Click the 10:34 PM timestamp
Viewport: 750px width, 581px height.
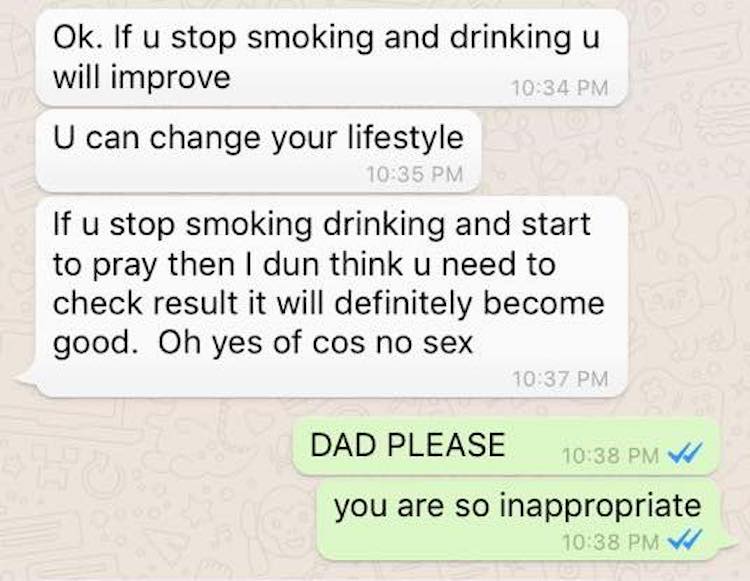[560, 88]
